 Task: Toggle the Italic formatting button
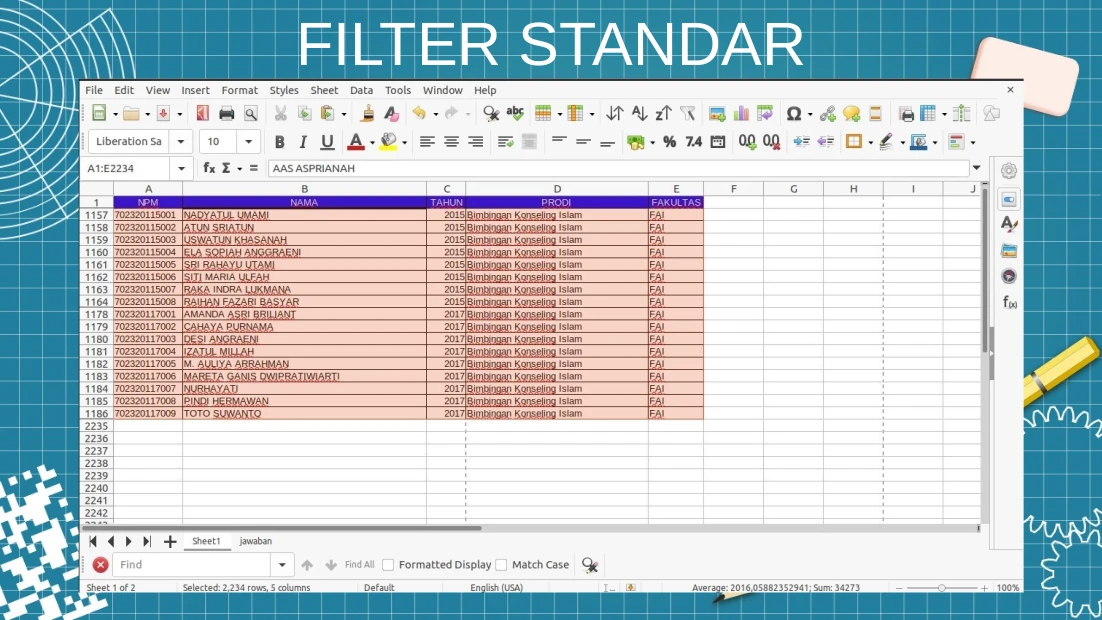(x=303, y=142)
